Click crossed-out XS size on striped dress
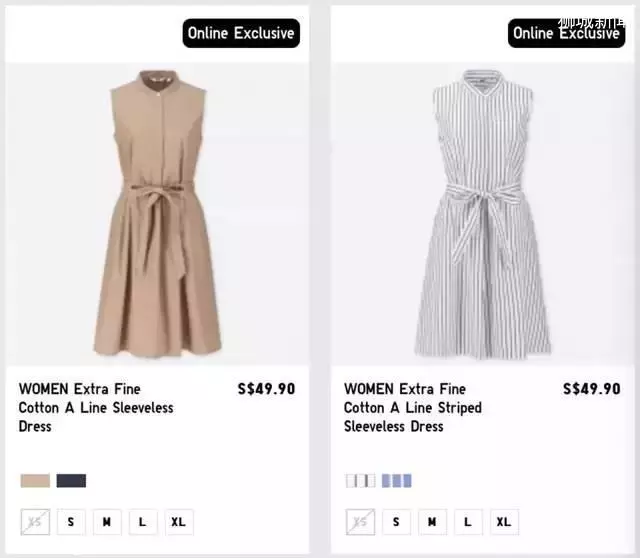Screen dimensions: 640x558 coord(360,522)
